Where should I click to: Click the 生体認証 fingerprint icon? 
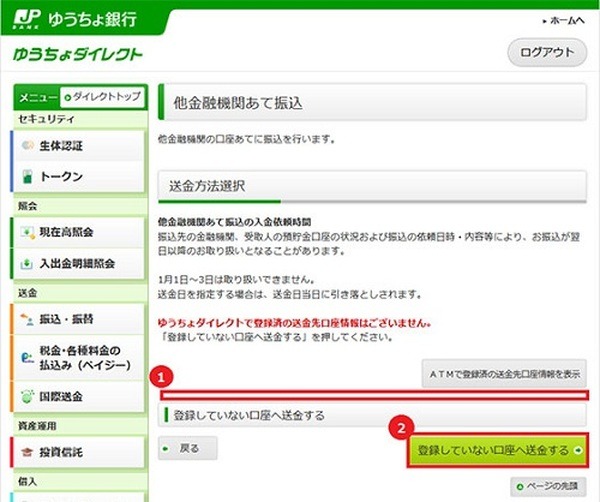(x=27, y=145)
